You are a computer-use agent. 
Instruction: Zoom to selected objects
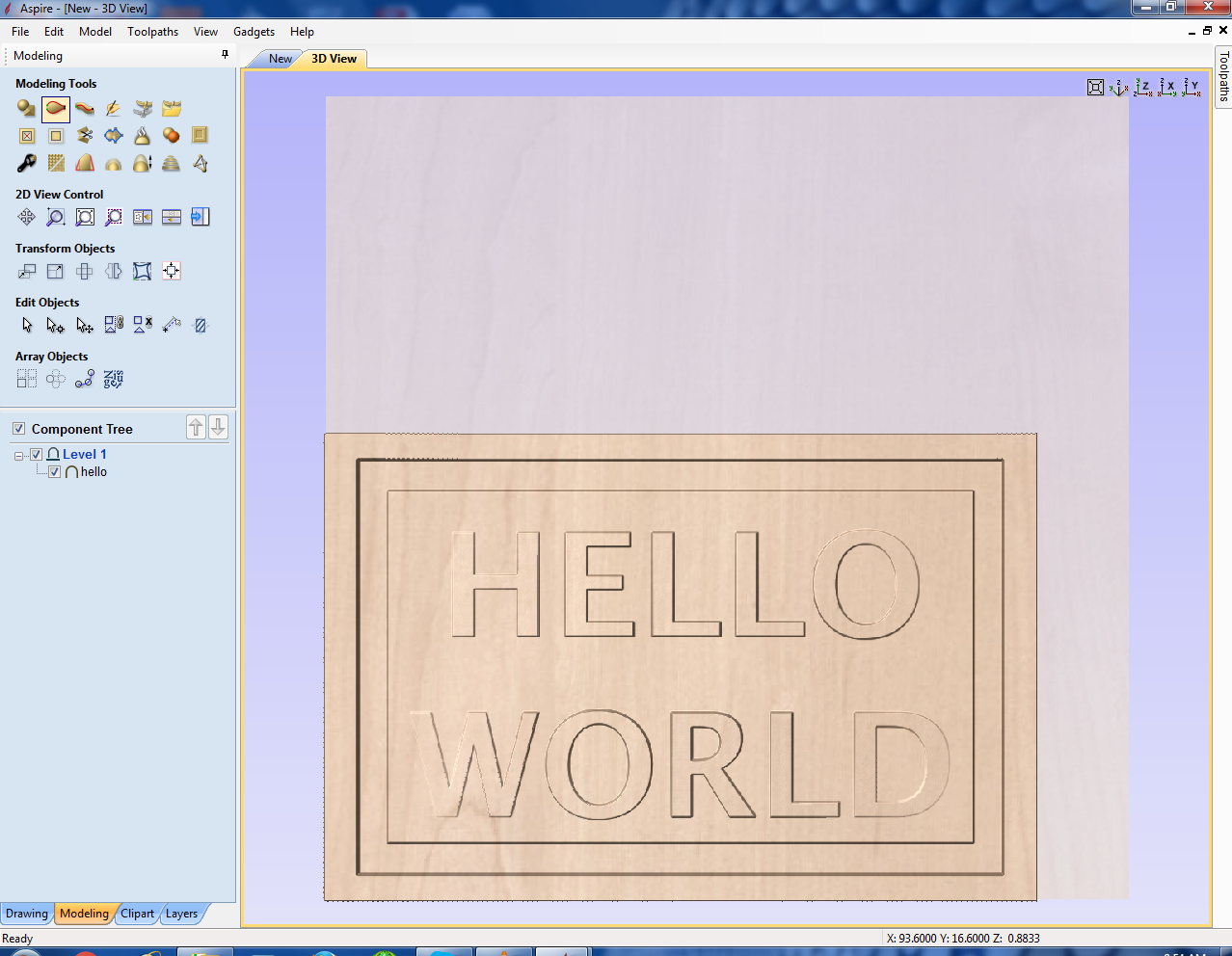click(114, 217)
